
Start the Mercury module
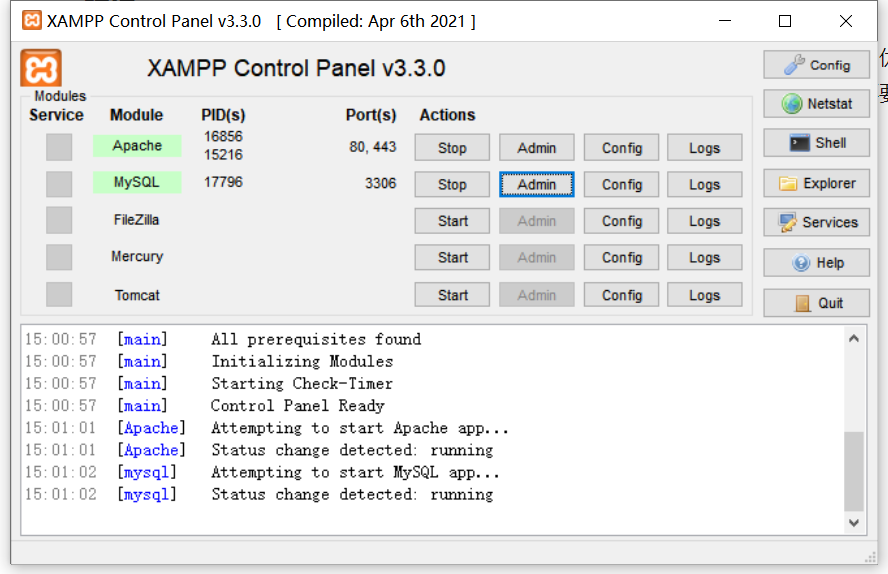452,258
